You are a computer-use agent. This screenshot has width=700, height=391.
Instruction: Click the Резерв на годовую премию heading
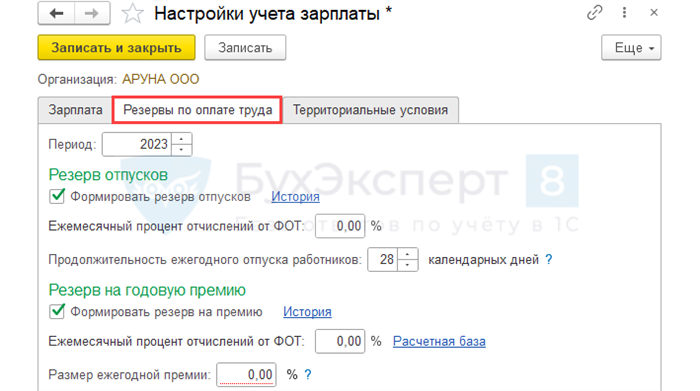[x=147, y=290]
